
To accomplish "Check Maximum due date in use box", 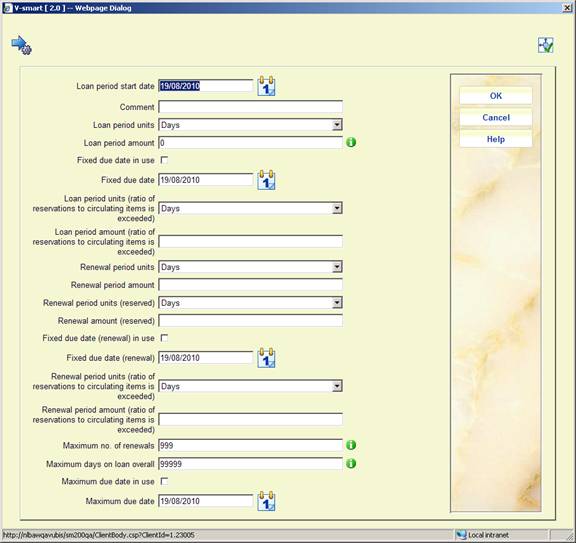I will [165, 481].
